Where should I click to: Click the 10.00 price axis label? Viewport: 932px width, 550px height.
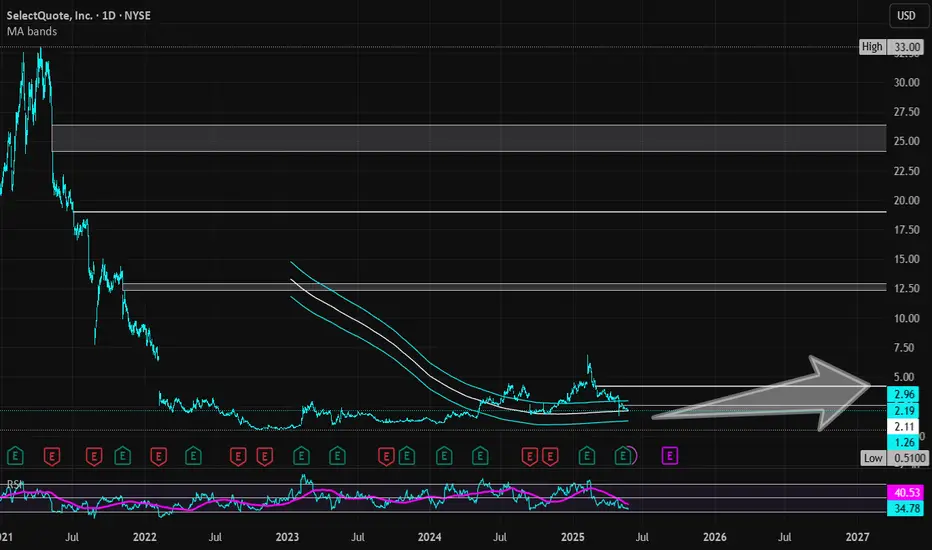[x=906, y=318]
